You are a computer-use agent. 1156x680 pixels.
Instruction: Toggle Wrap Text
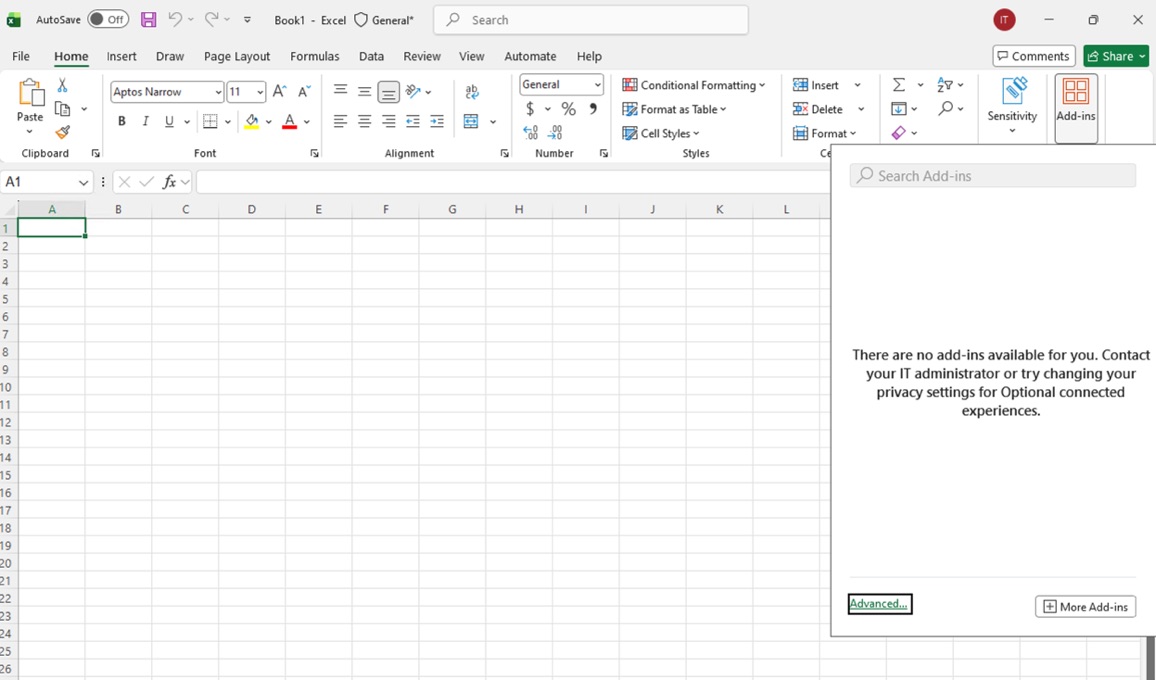(x=472, y=91)
